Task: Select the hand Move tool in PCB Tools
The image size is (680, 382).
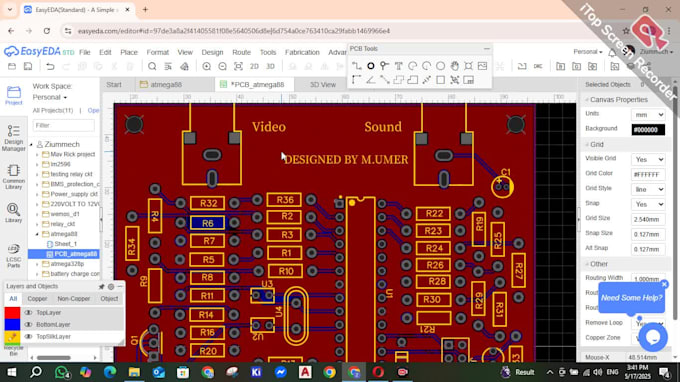Action: 454,66
